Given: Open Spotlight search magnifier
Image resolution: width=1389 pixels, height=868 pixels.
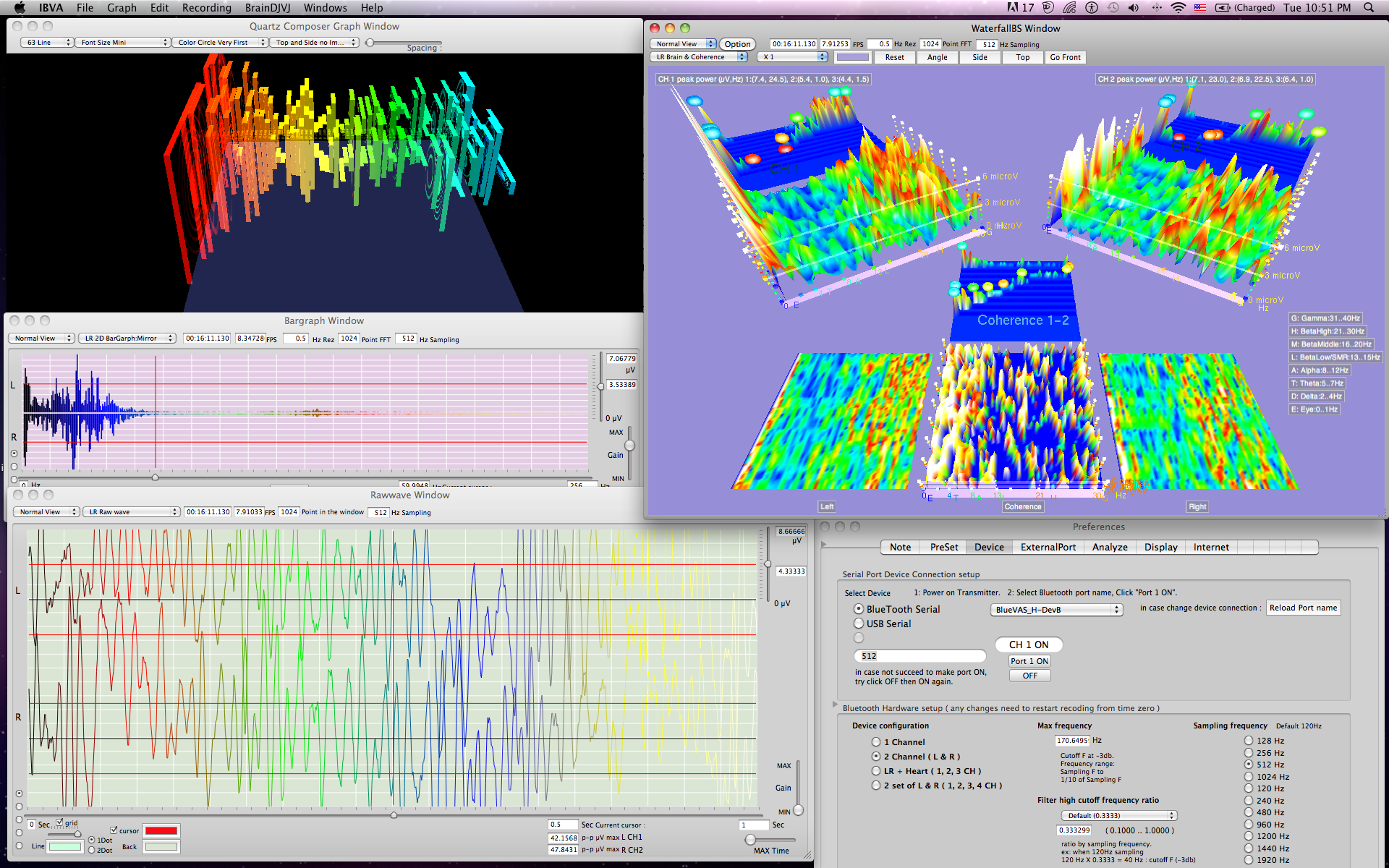Looking at the screenshot, I should click(1369, 8).
